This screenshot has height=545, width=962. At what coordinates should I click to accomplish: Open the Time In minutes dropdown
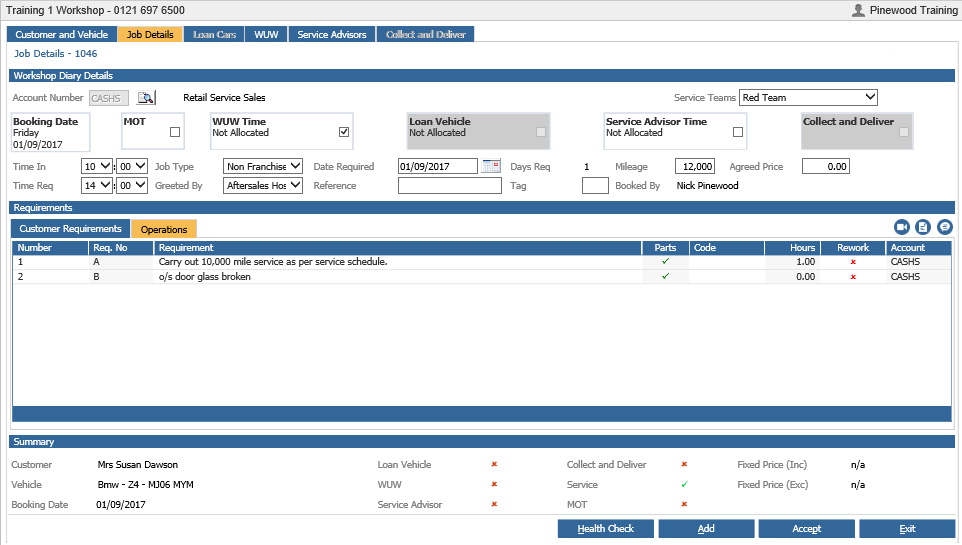[x=132, y=166]
